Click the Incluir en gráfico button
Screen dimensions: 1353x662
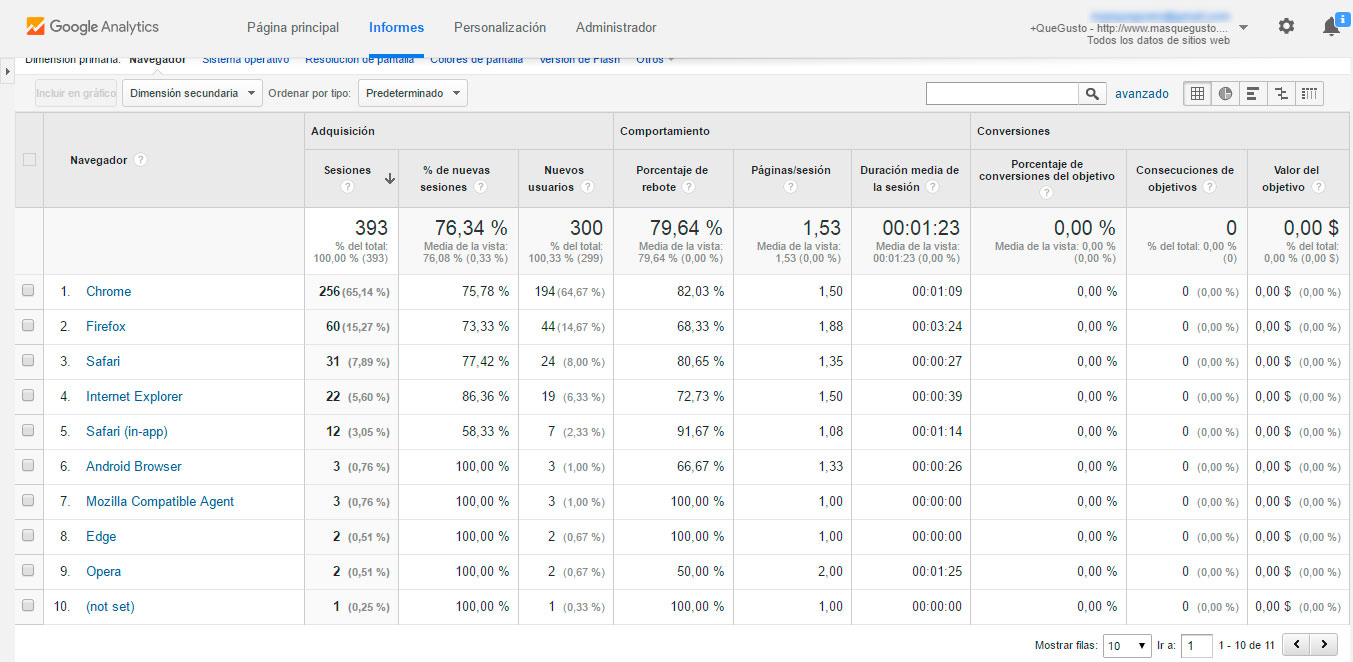(x=76, y=93)
